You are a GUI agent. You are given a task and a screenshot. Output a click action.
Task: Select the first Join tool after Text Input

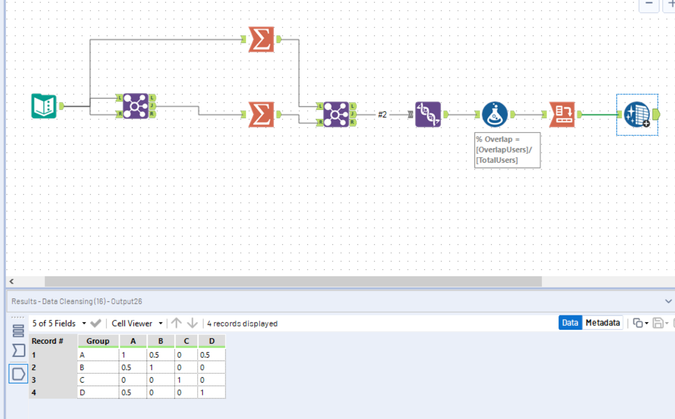point(136,106)
